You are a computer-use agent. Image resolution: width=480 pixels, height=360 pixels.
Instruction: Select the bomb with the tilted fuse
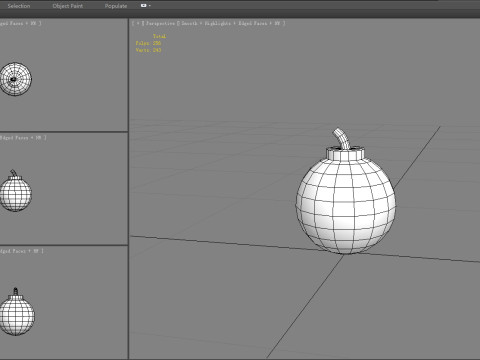click(15, 190)
